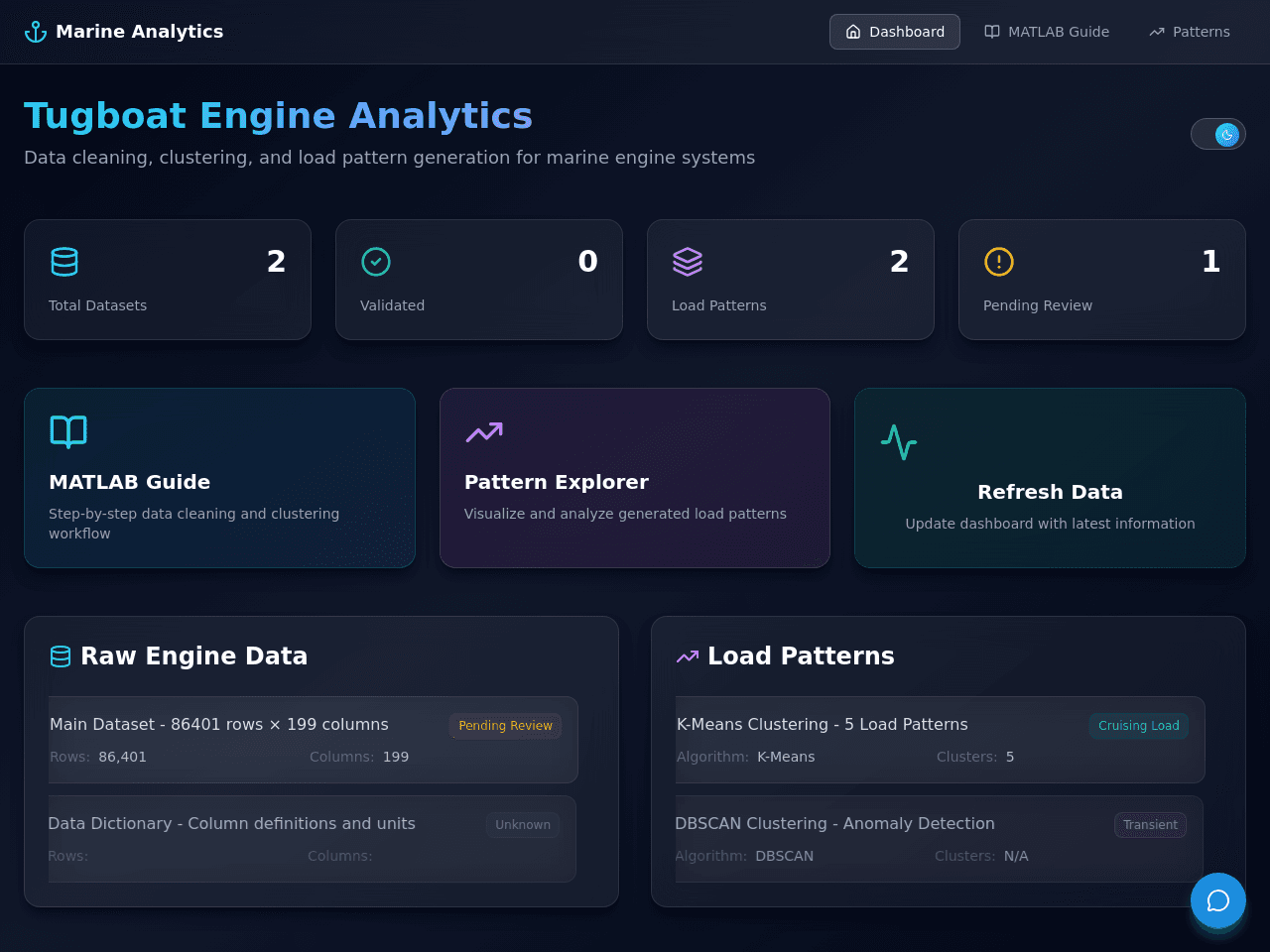Screen dimensions: 1270x952
Task: Click the Transient badge
Action: click(x=1151, y=825)
